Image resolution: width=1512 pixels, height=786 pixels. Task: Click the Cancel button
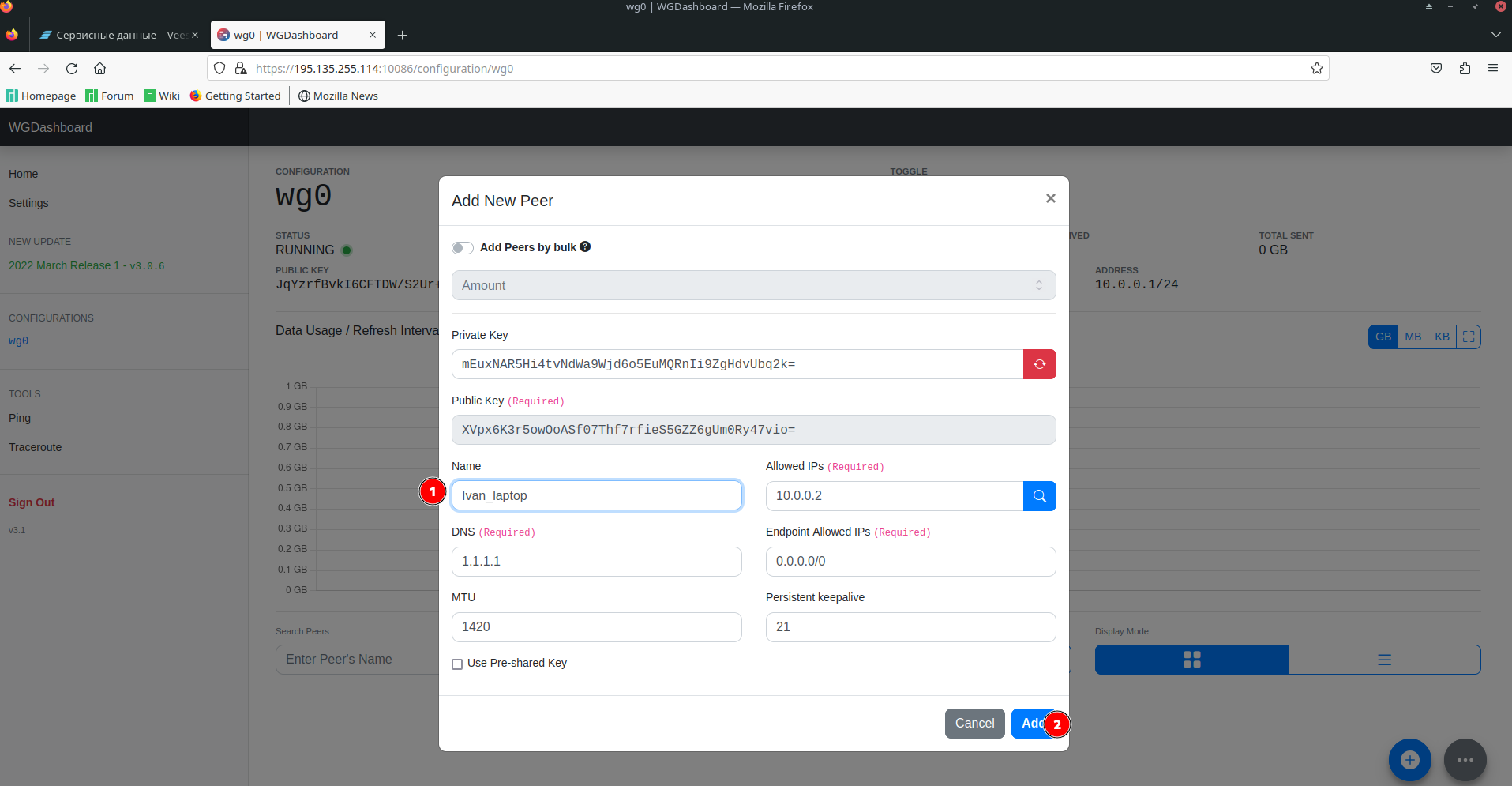pyautogui.click(x=974, y=723)
